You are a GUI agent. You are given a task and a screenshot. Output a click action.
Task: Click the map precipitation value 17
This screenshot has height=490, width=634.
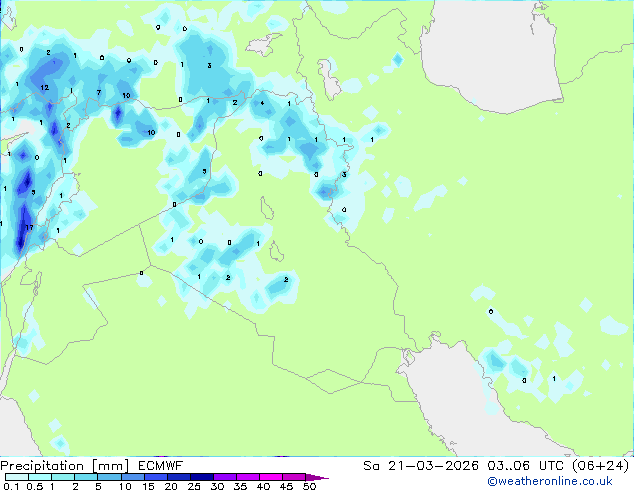(30, 228)
